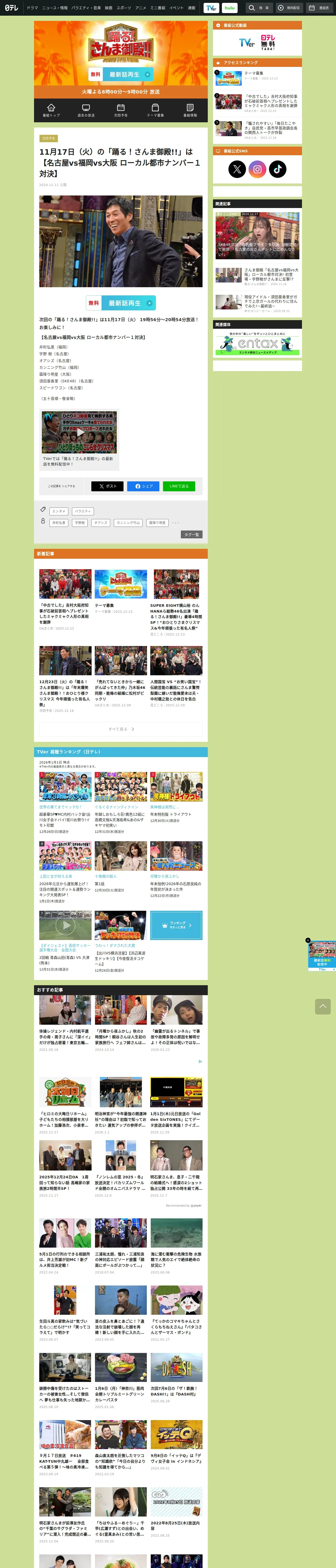Open the official Instagram account icon
Image resolution: width=336 pixels, height=1568 pixels.
[x=257, y=169]
